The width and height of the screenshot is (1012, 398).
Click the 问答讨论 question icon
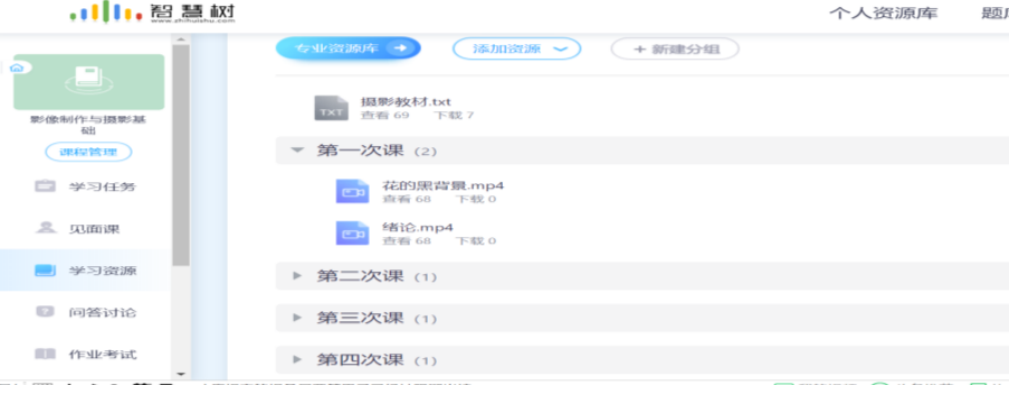click(x=45, y=312)
